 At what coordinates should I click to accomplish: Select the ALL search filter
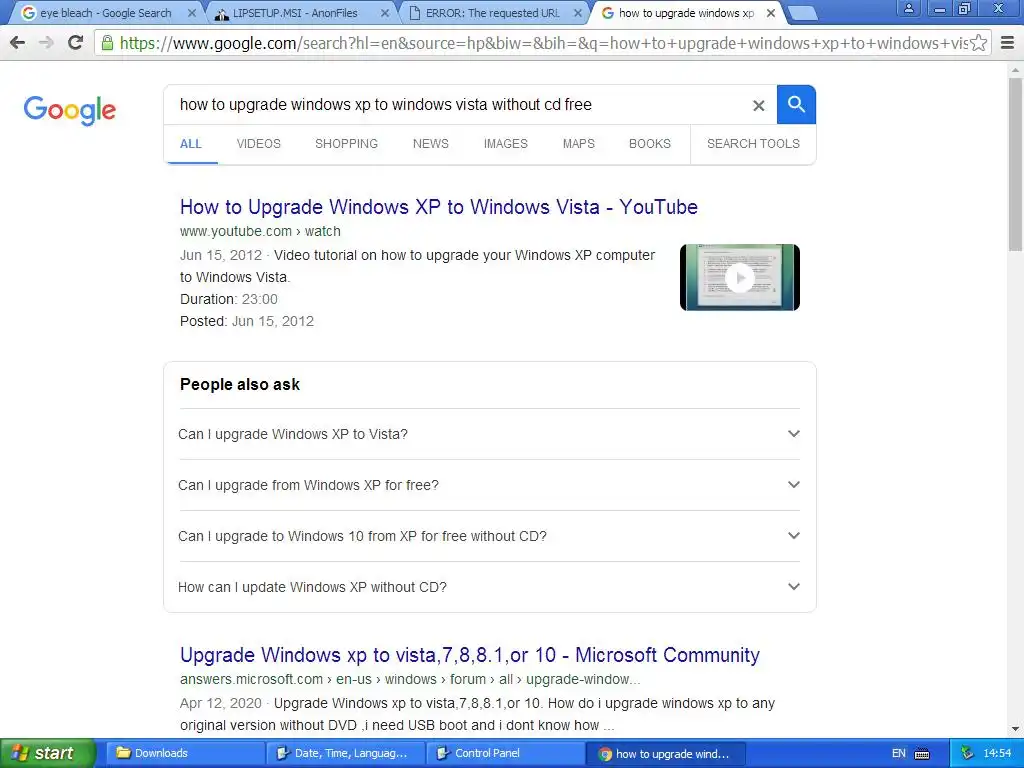(191, 144)
